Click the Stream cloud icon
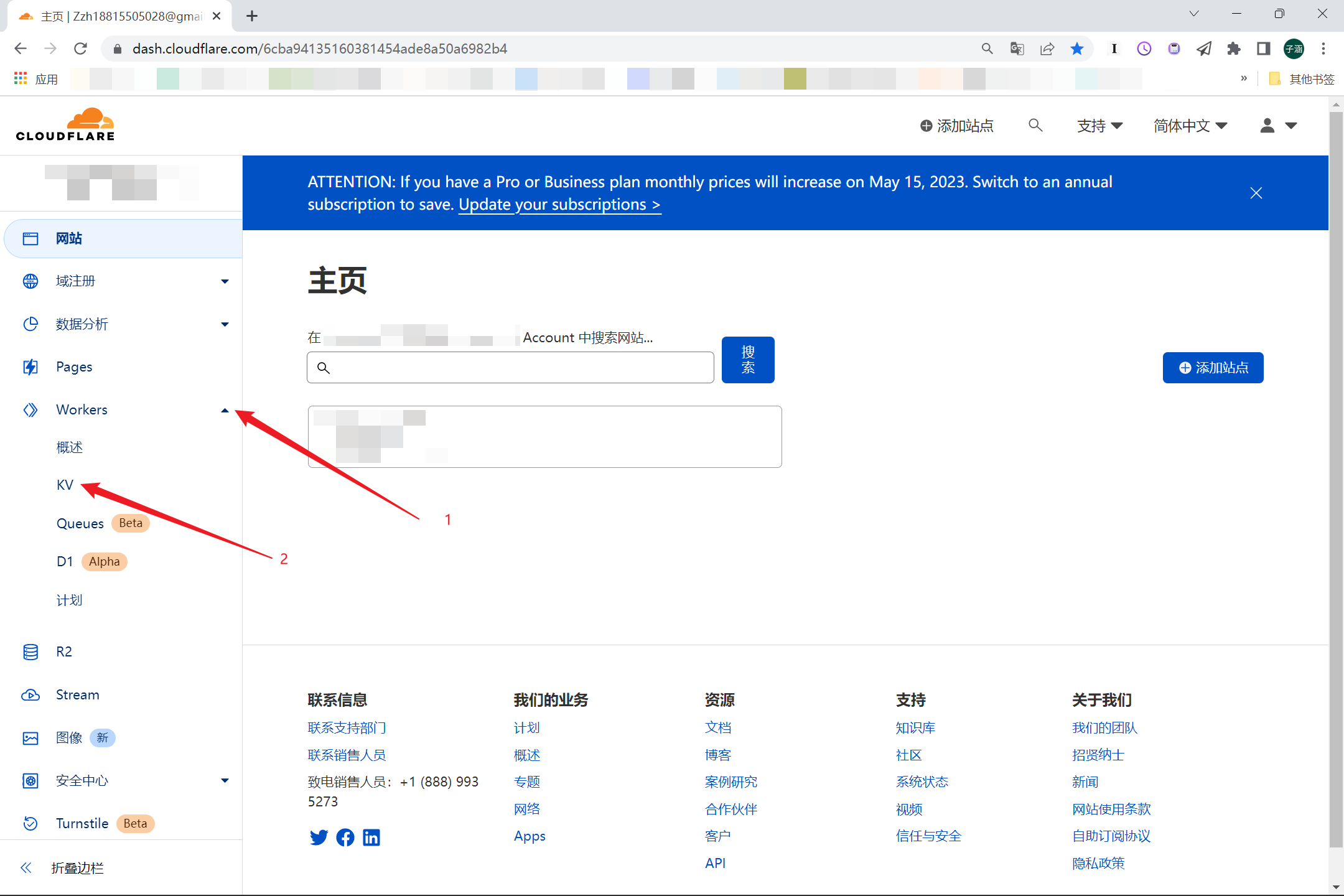The width and height of the screenshot is (1344, 896). click(x=30, y=694)
